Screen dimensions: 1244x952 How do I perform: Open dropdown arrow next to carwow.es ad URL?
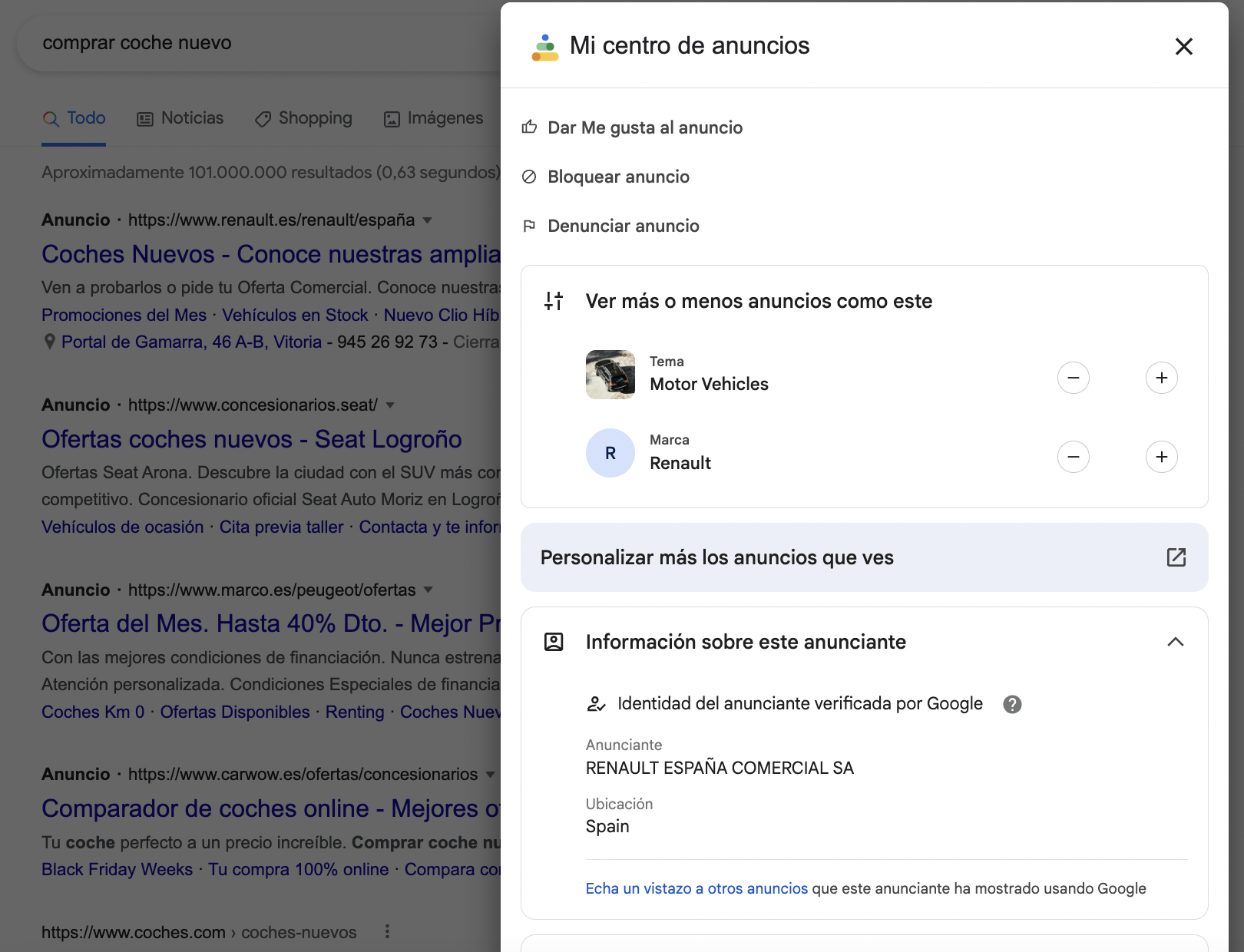point(490,775)
